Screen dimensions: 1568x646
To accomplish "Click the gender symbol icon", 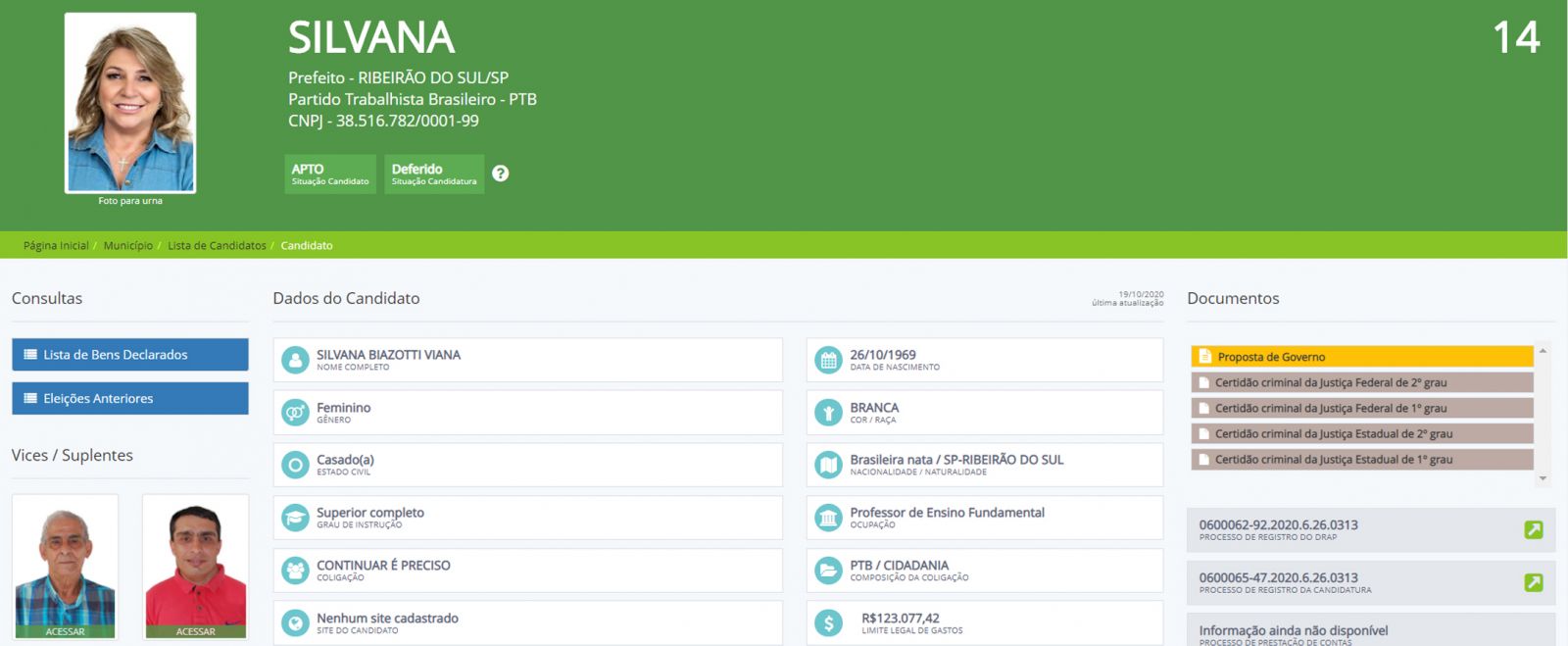I will pos(295,413).
